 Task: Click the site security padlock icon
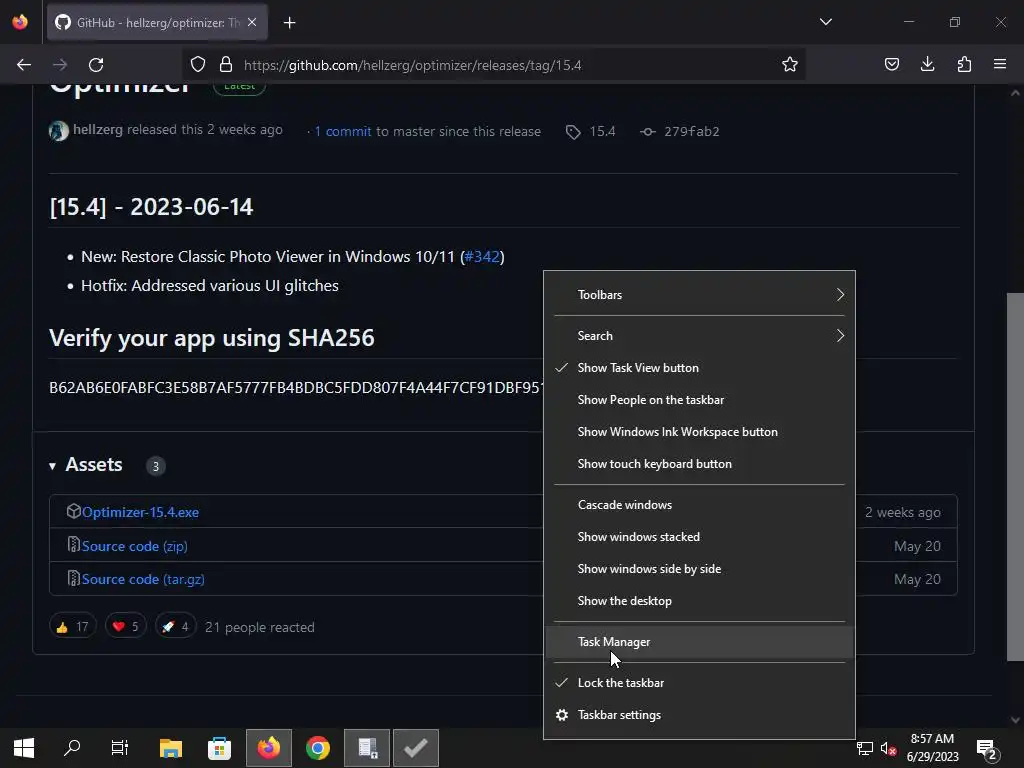(226, 65)
